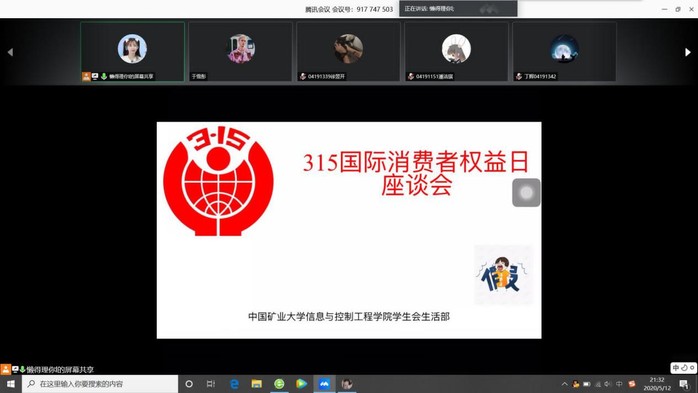The width and height of the screenshot is (698, 393).
Task: Select the bunny-ears avatar participant tile
Action: [x=456, y=52]
